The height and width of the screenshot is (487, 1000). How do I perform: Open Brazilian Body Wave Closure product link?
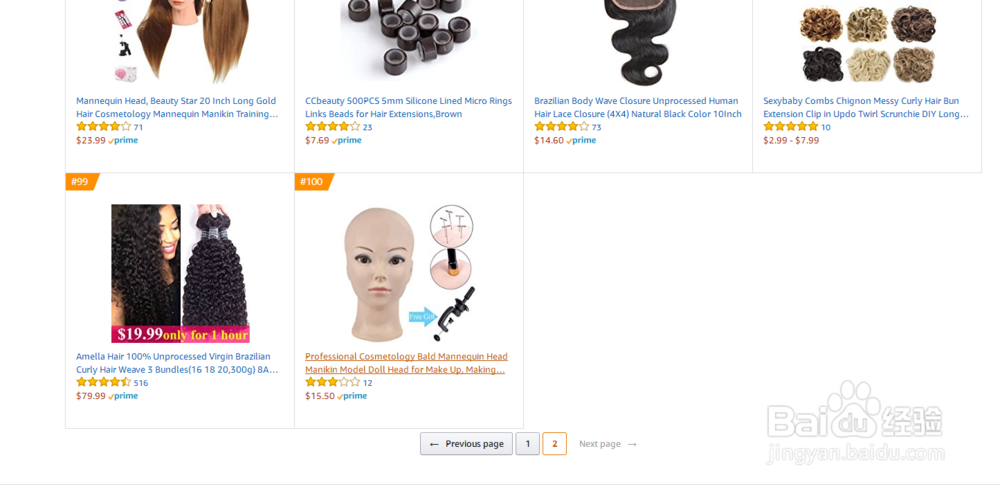pos(638,107)
